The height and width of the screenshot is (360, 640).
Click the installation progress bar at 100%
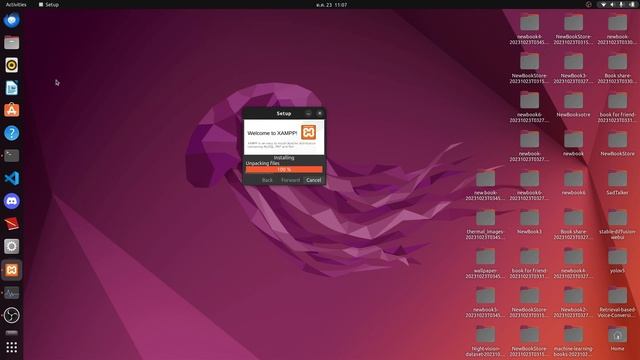click(x=284, y=169)
